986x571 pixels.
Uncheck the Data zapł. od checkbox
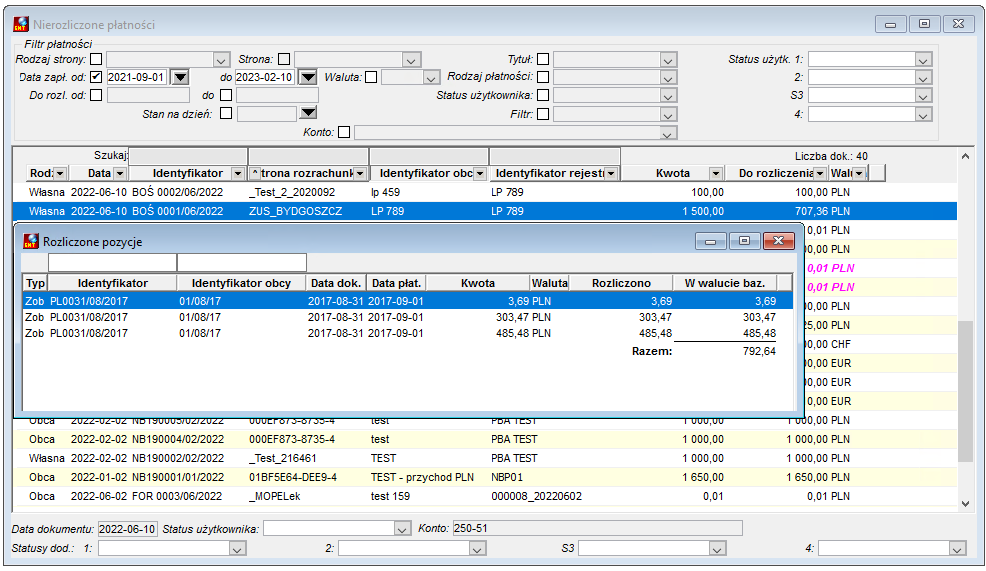[x=96, y=77]
